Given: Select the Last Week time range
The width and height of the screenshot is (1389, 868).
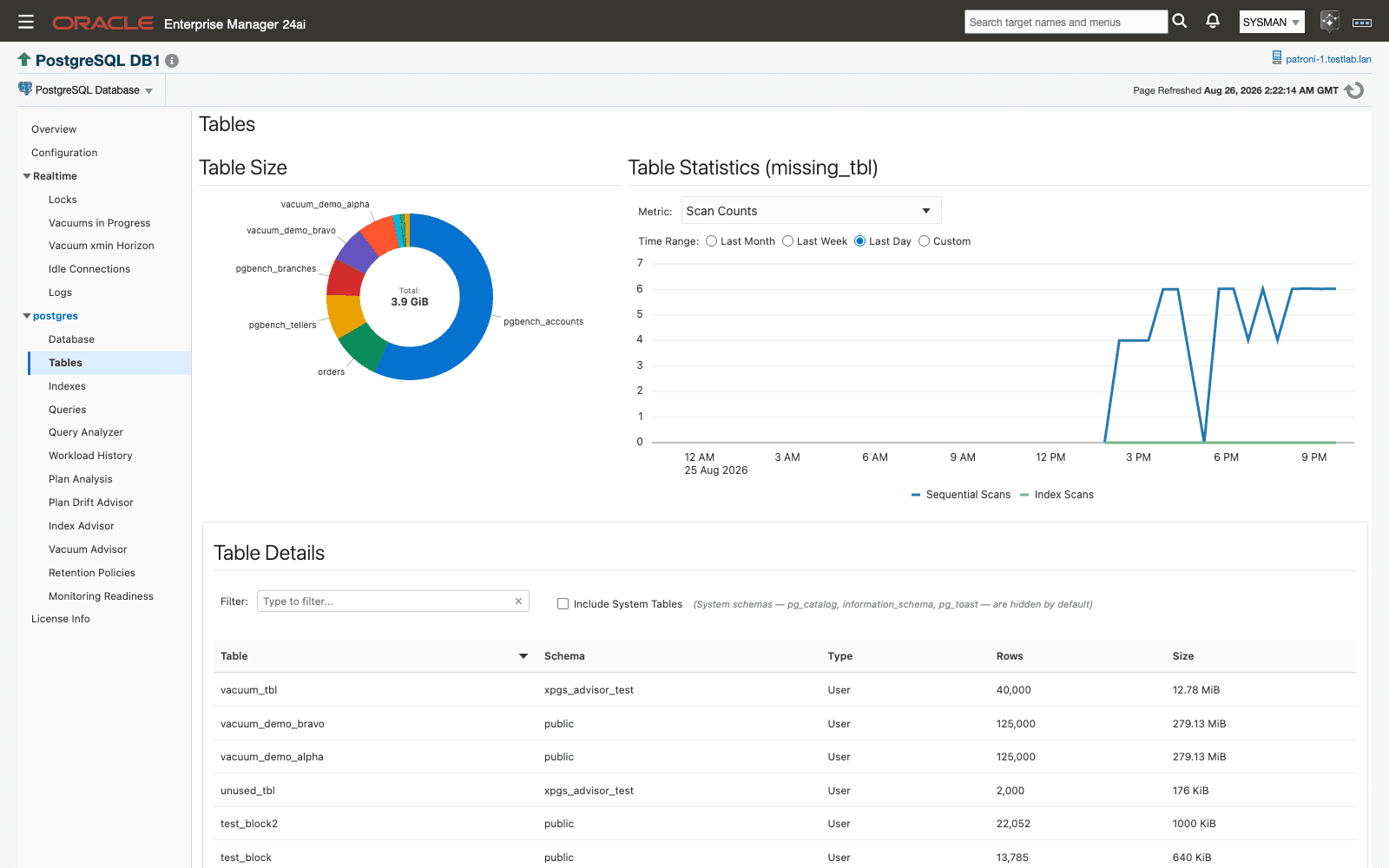Looking at the screenshot, I should (788, 241).
